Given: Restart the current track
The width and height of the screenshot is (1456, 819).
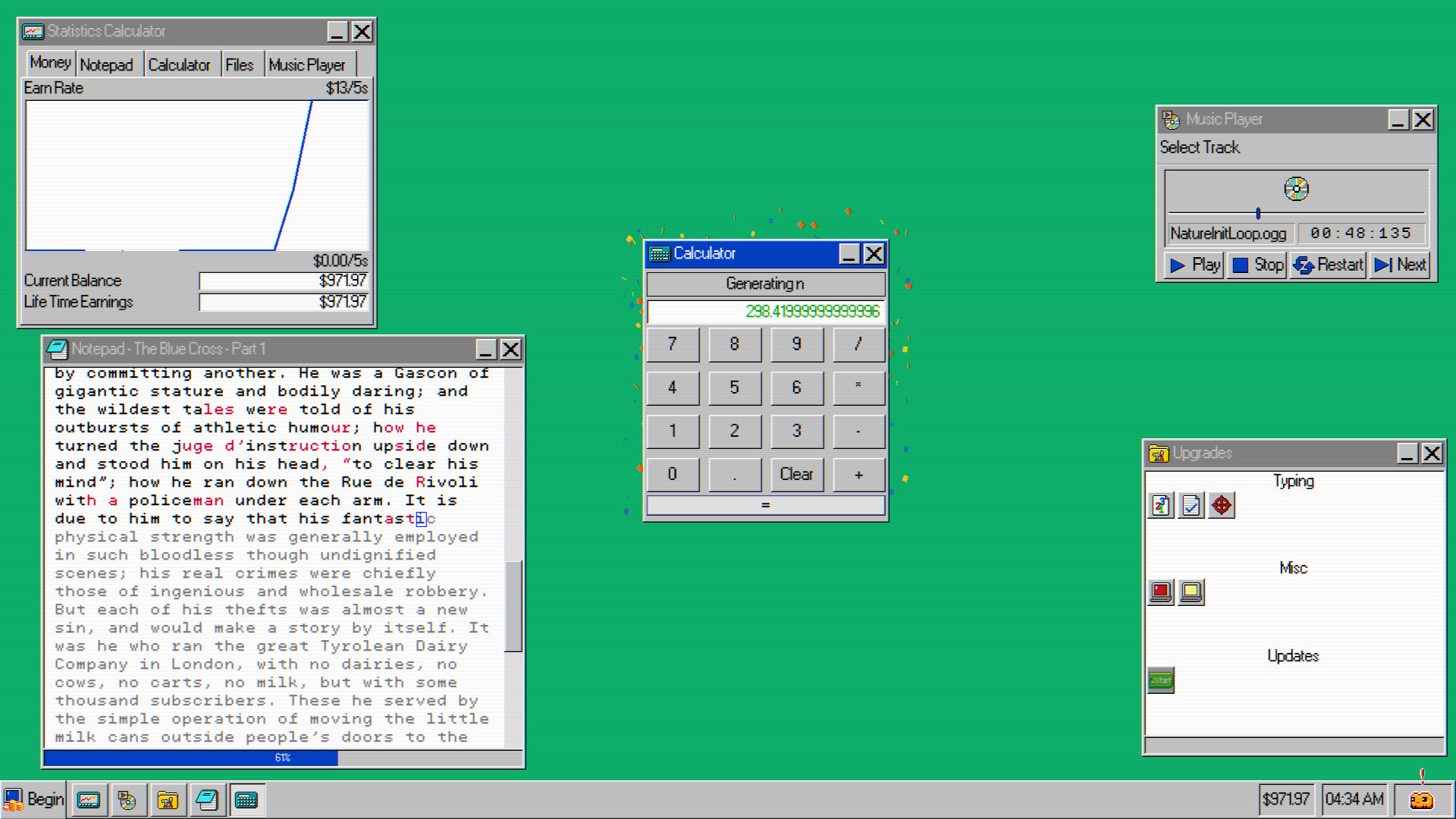Looking at the screenshot, I should [x=1328, y=265].
